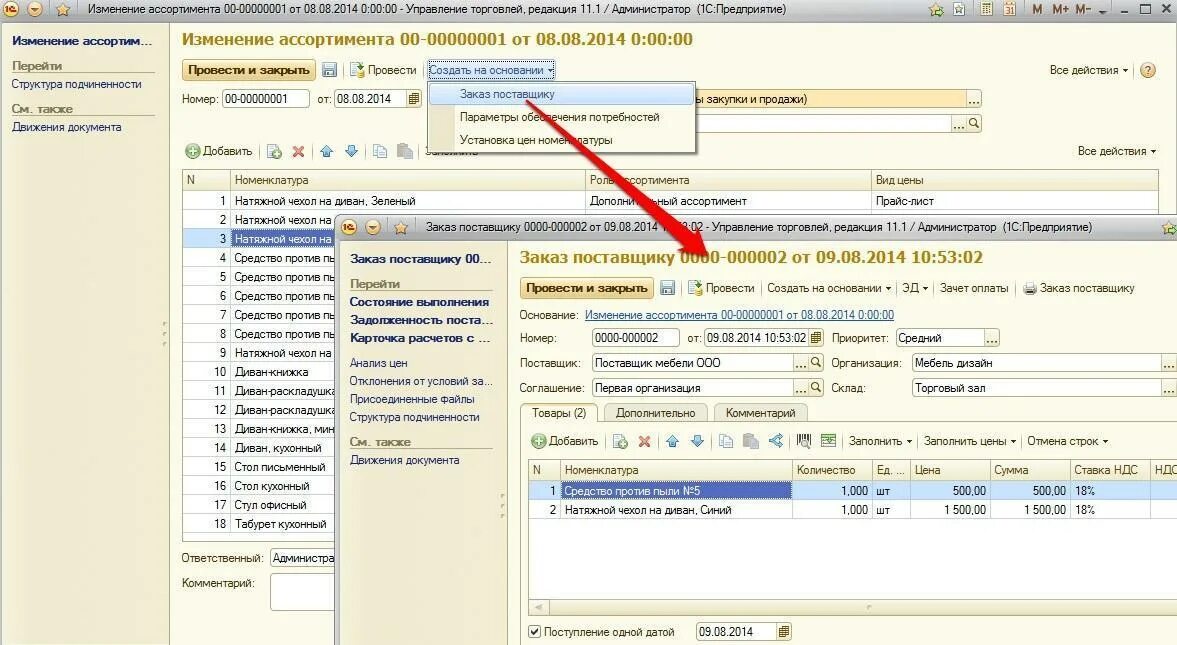Click the star favorites icon in supplier order title bar
Image resolution: width=1177 pixels, height=645 pixels.
401,228
